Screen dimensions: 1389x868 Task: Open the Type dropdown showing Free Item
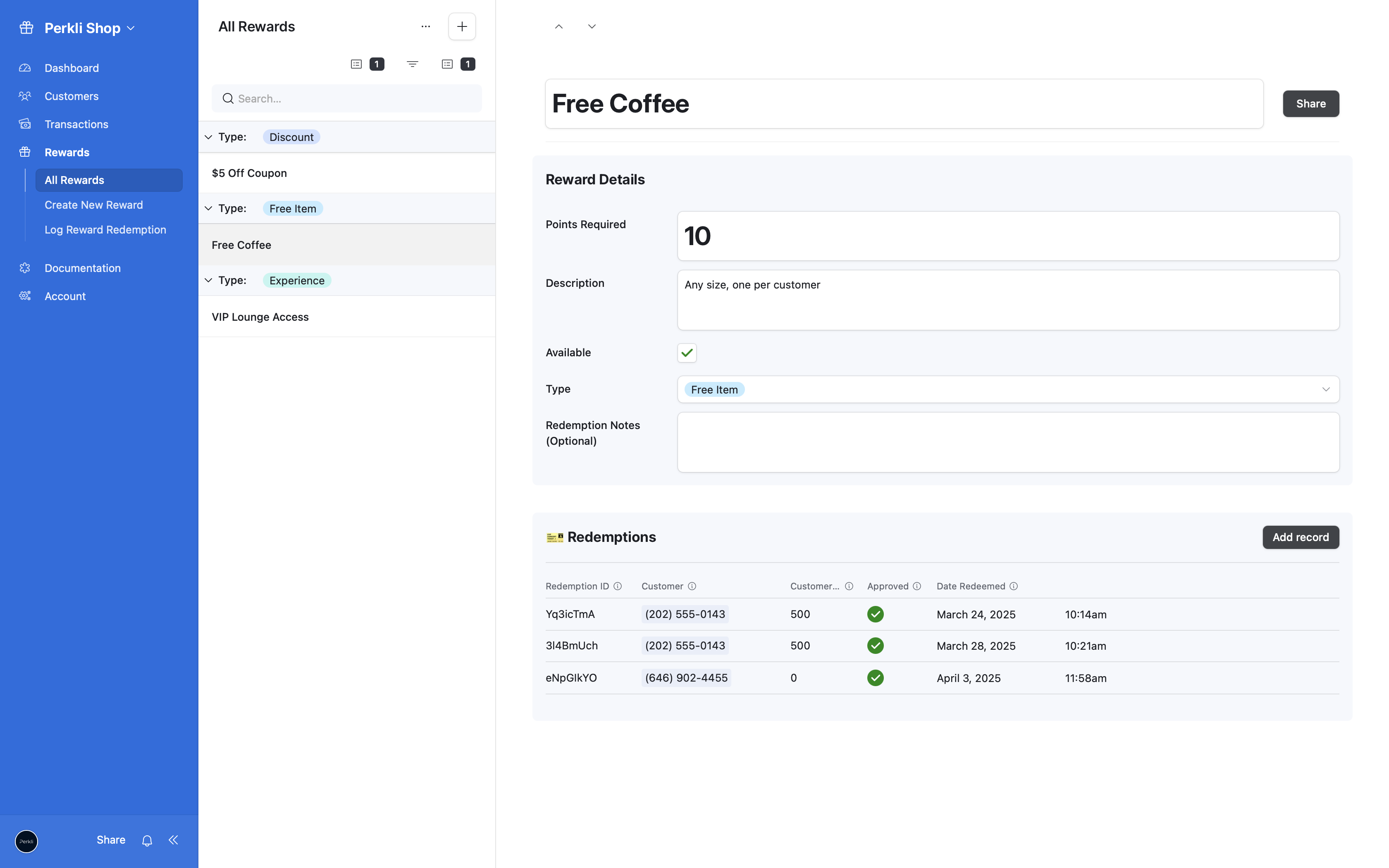1008,389
